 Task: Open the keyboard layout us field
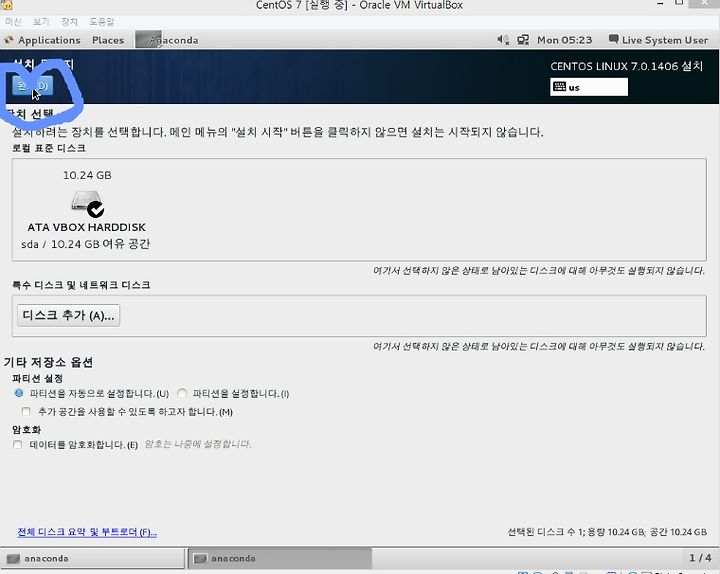pos(589,87)
